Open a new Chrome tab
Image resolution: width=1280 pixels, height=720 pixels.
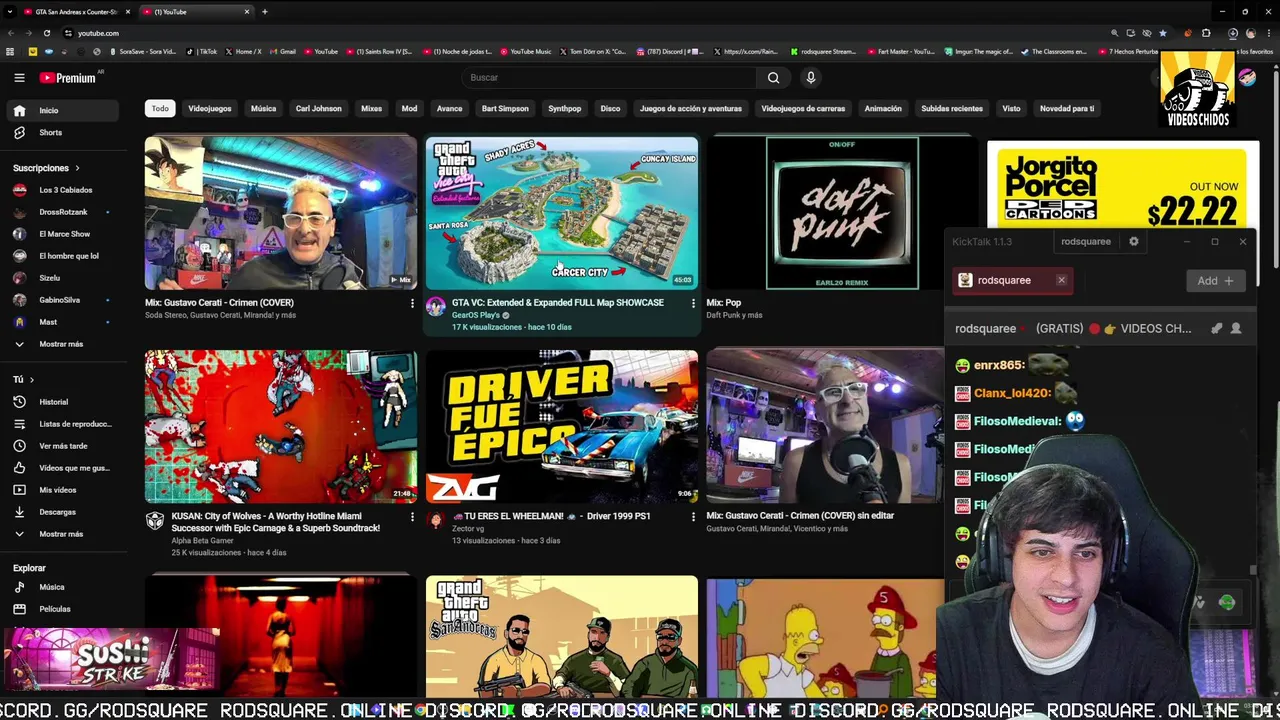point(264,12)
